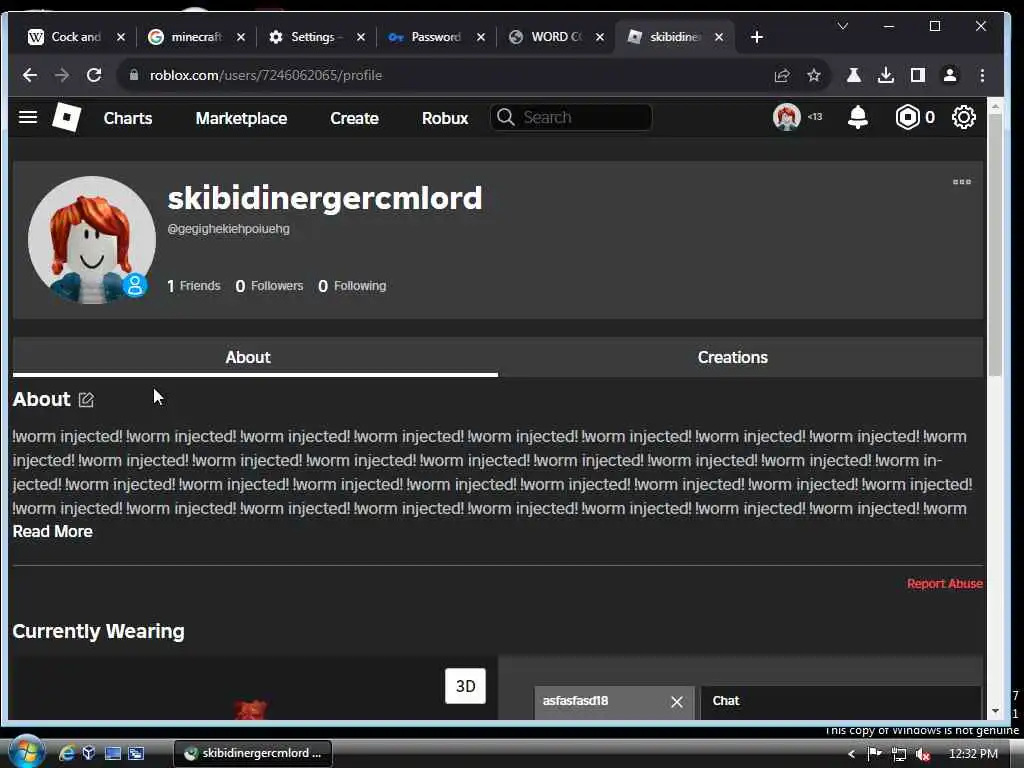Bookmark this page with the star

point(813,76)
